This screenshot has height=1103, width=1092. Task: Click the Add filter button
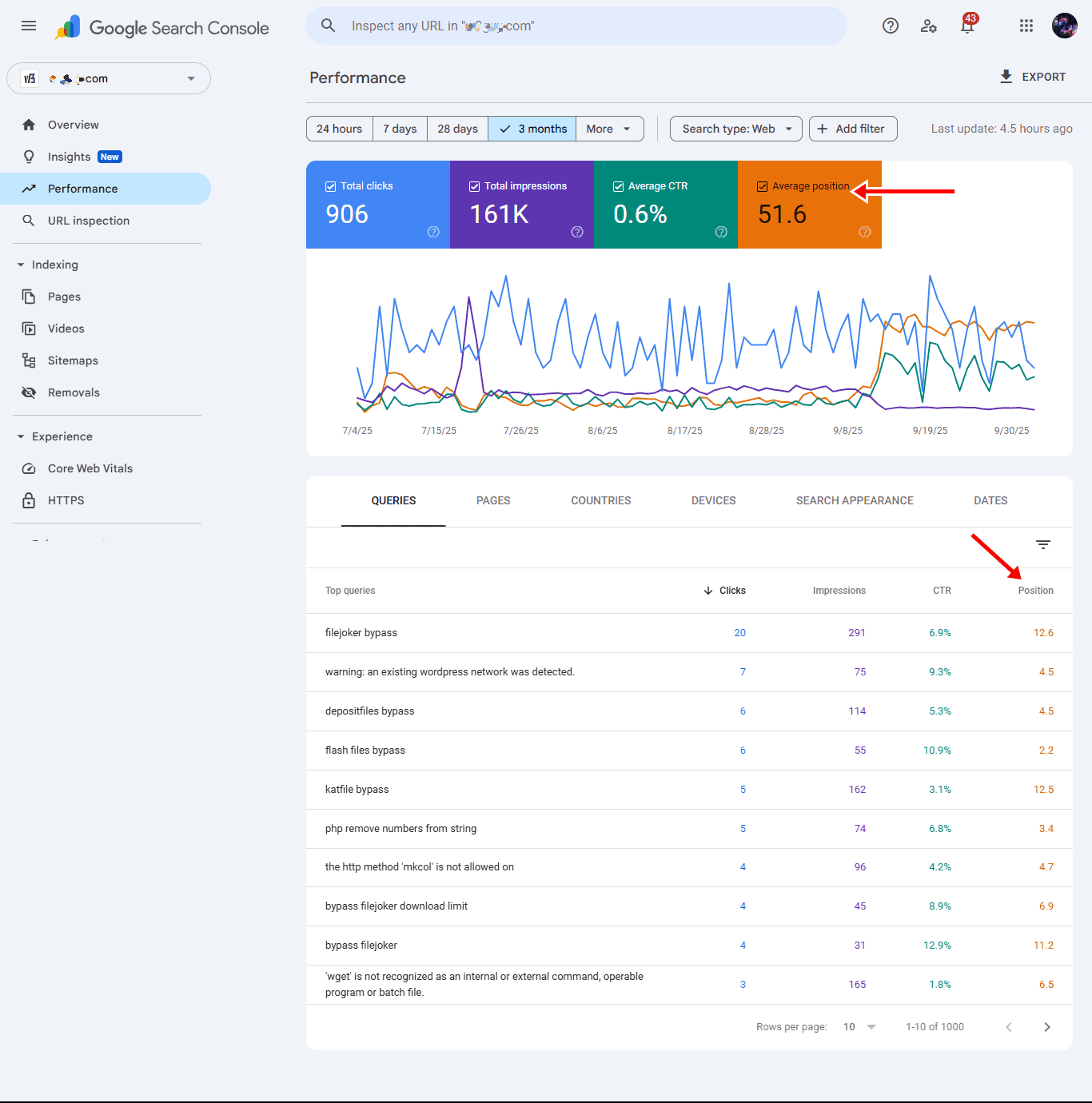(x=852, y=129)
